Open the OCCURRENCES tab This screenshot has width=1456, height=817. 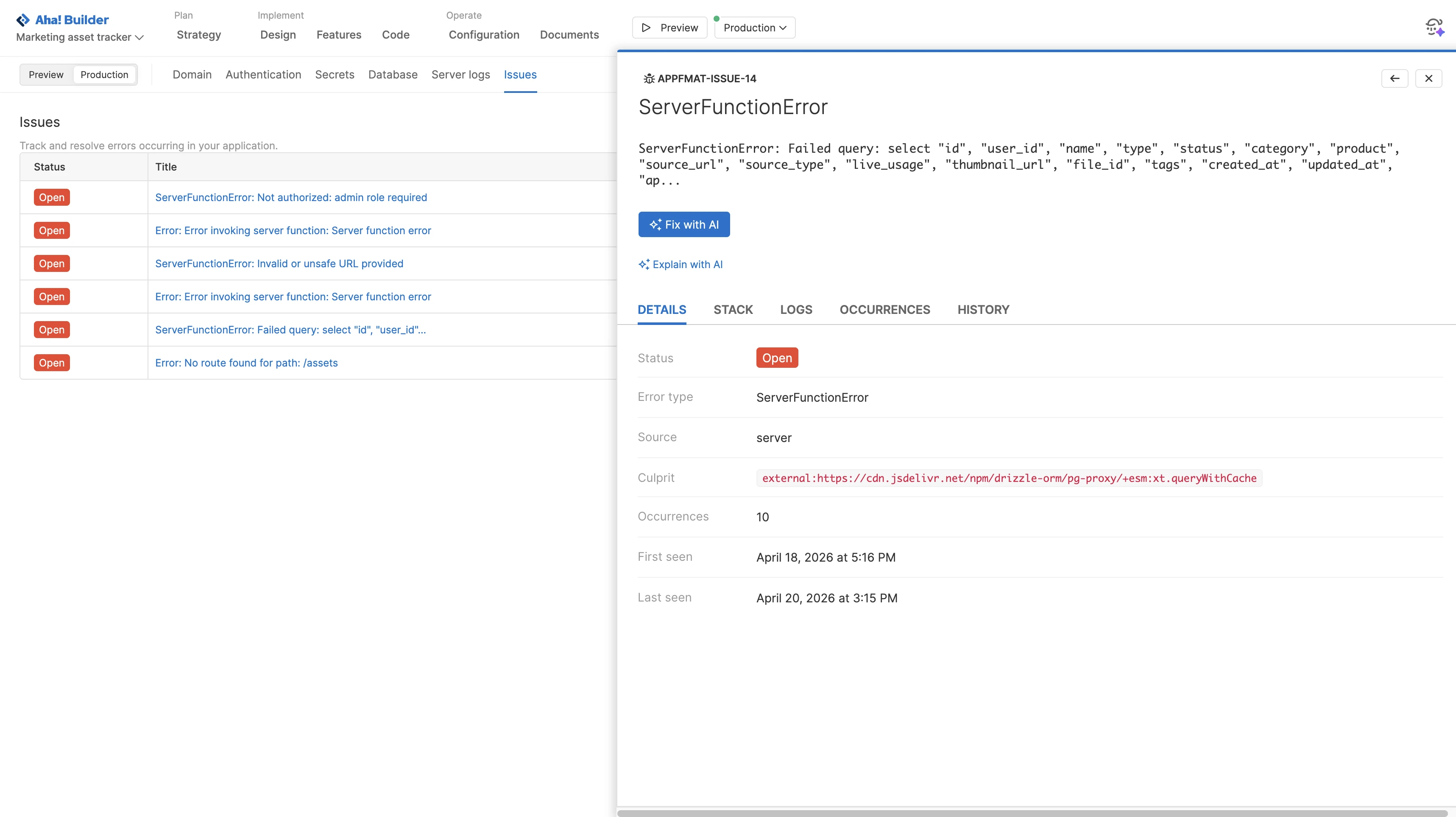(884, 309)
